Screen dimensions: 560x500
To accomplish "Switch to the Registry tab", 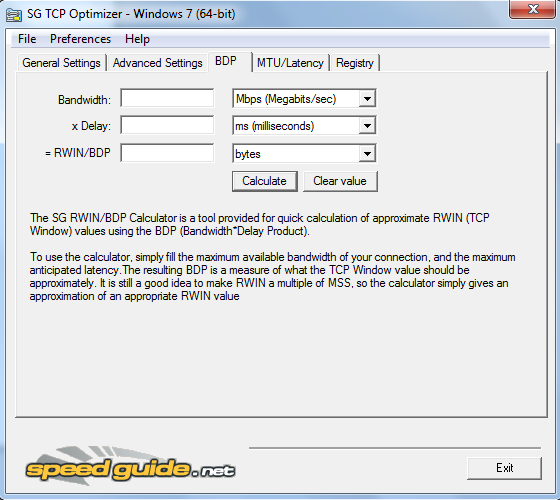I will coord(355,63).
